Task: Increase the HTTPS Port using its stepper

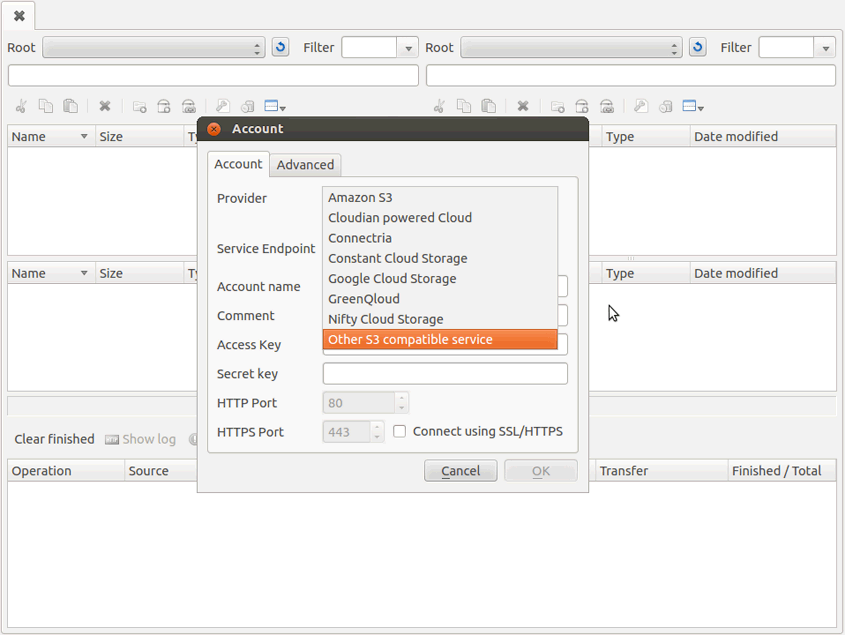Action: [377, 427]
